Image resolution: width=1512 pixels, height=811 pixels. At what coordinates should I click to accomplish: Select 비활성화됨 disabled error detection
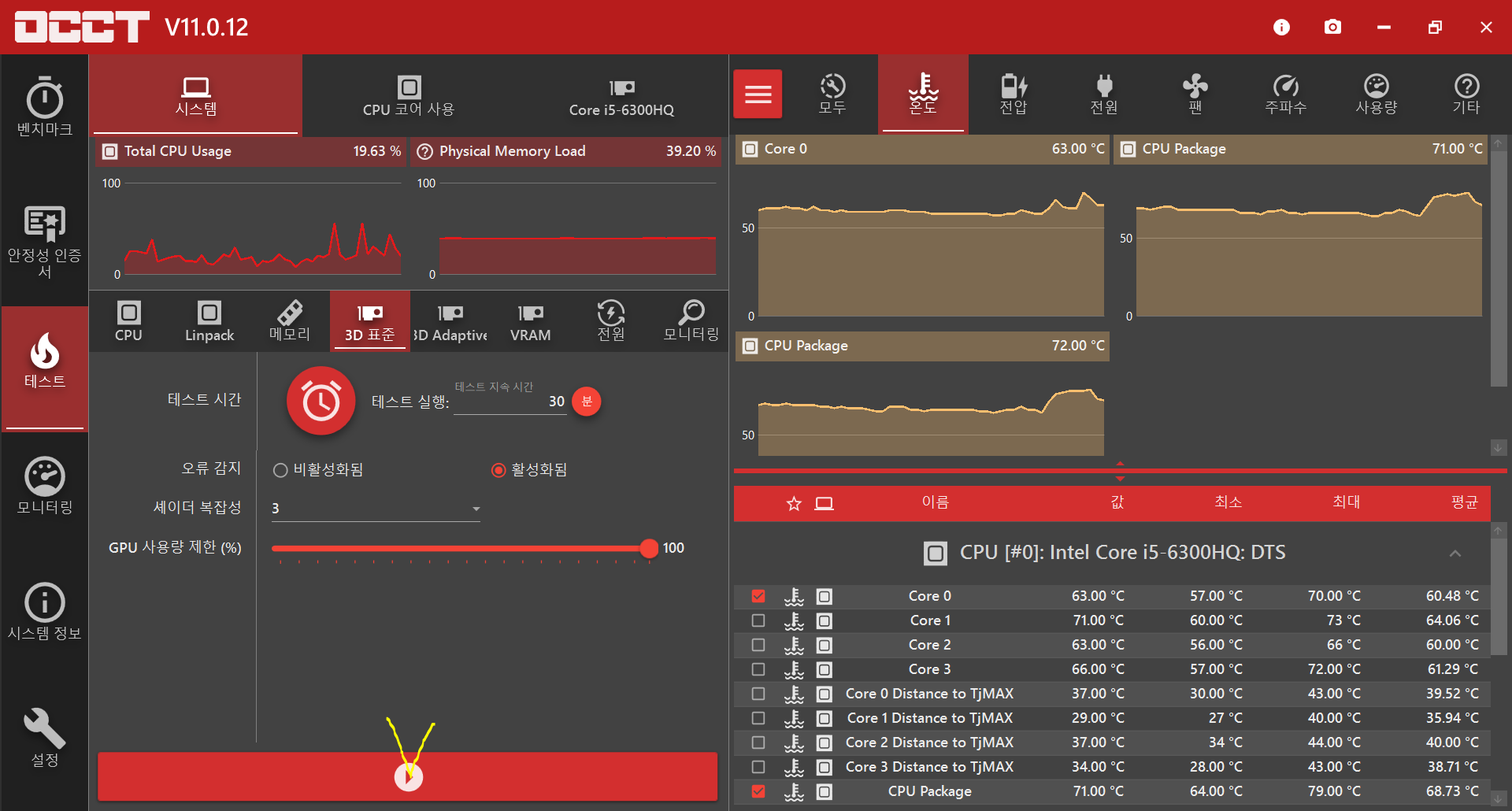tap(318, 470)
